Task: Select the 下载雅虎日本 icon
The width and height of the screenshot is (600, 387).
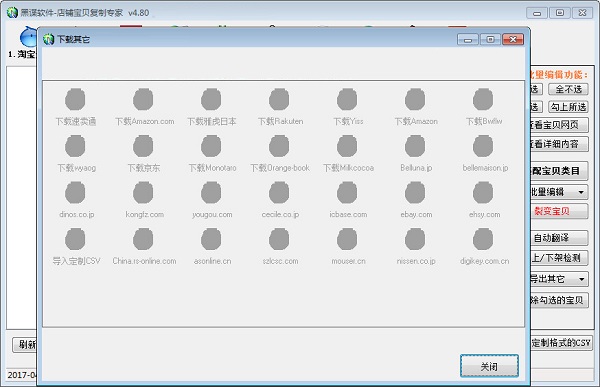Action: (211, 100)
